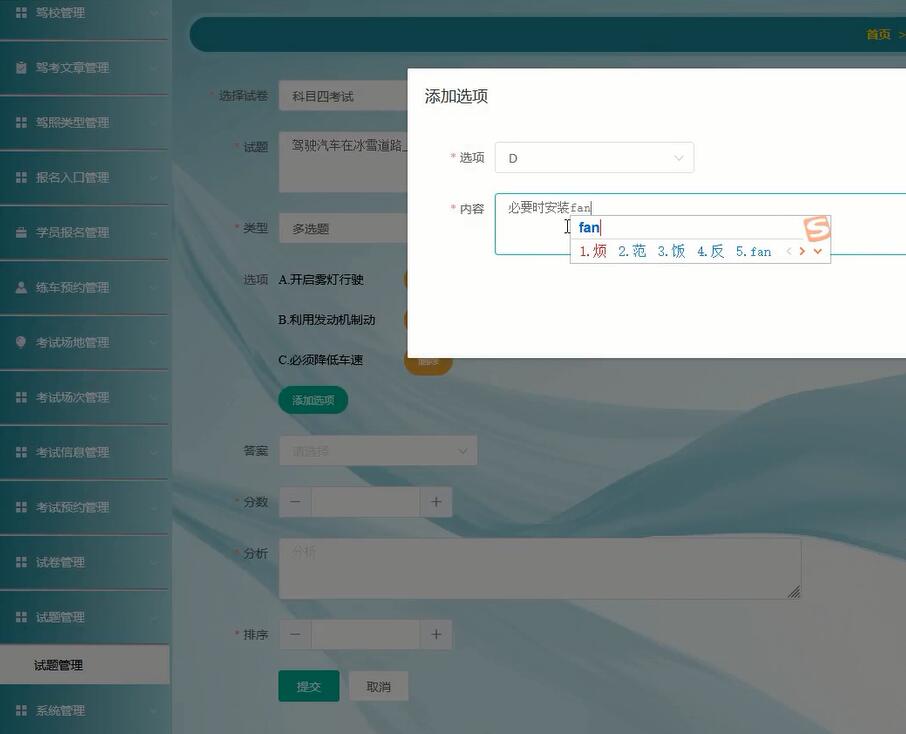Viewport: 906px width, 734px height.
Task: Select highlighted 试题管理 submenu item
Action: (84, 665)
